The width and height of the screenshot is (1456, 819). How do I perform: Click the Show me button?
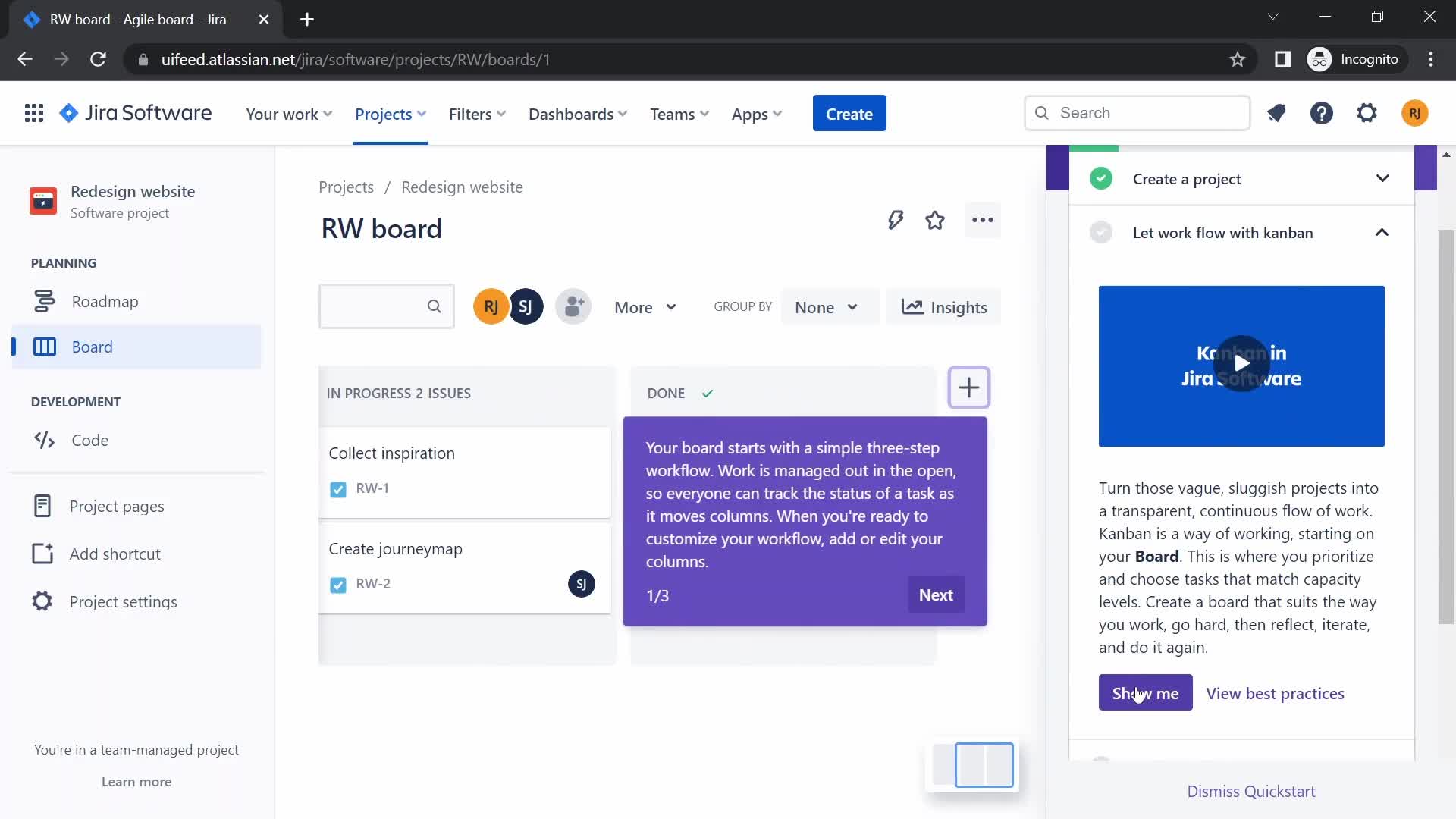(x=1145, y=693)
